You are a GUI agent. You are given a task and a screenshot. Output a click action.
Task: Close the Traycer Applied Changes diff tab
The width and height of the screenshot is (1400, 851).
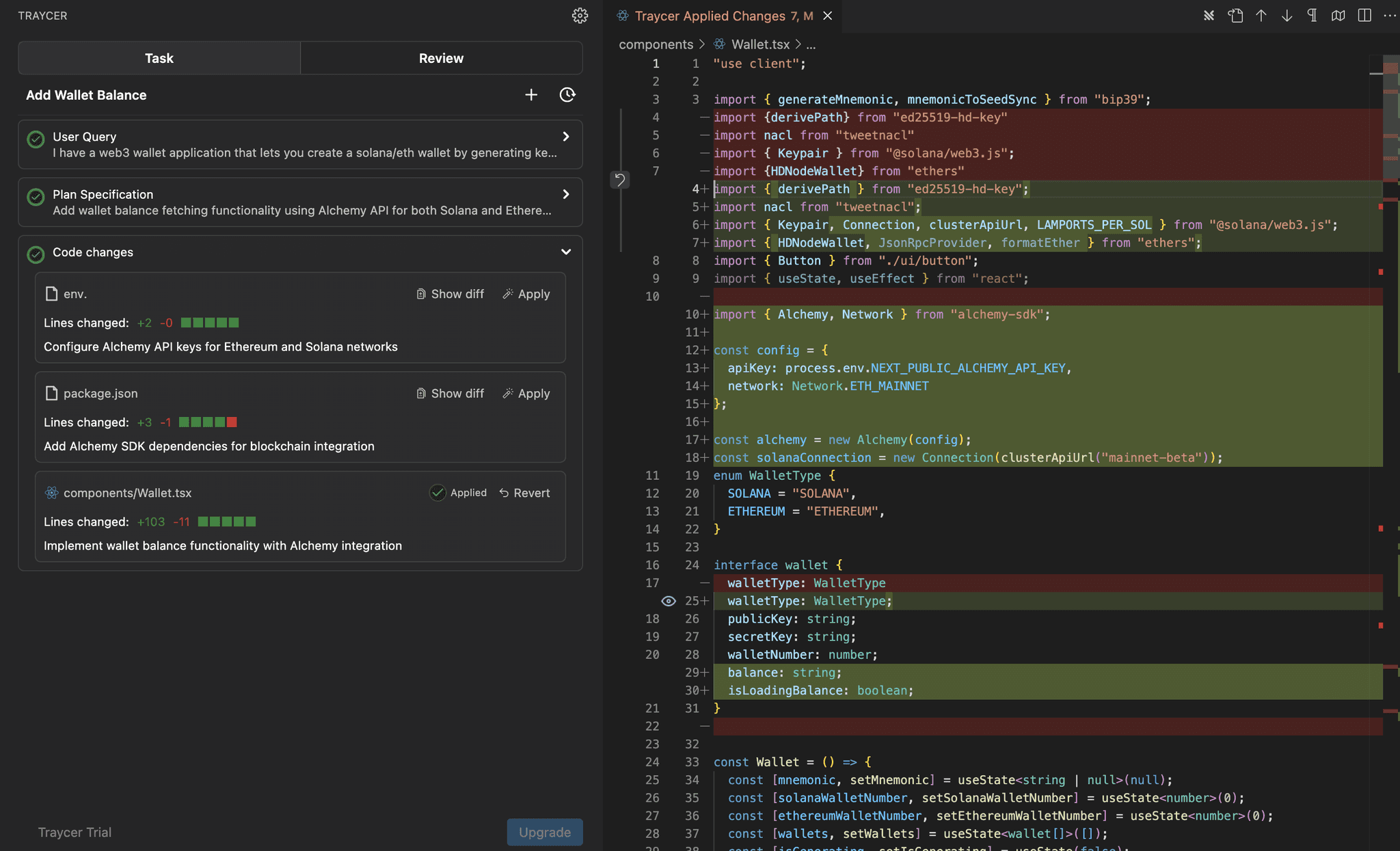[x=827, y=15]
